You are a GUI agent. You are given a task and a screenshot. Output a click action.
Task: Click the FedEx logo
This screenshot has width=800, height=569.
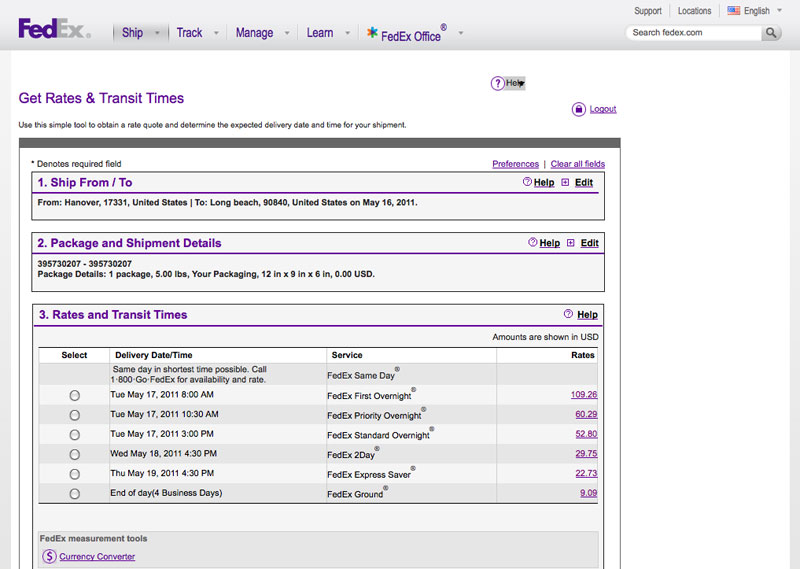tap(55, 29)
